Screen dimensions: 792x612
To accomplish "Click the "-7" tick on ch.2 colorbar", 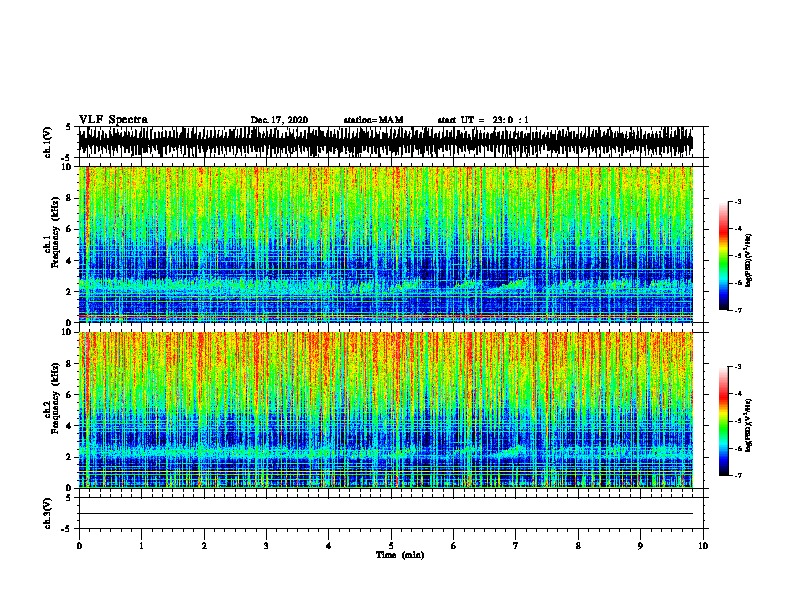I will (x=737, y=476).
